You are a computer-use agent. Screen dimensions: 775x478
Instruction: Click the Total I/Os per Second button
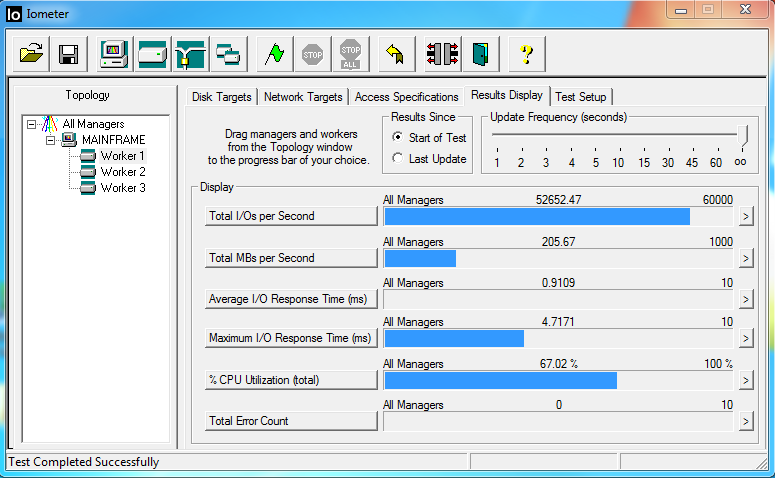coord(291,216)
